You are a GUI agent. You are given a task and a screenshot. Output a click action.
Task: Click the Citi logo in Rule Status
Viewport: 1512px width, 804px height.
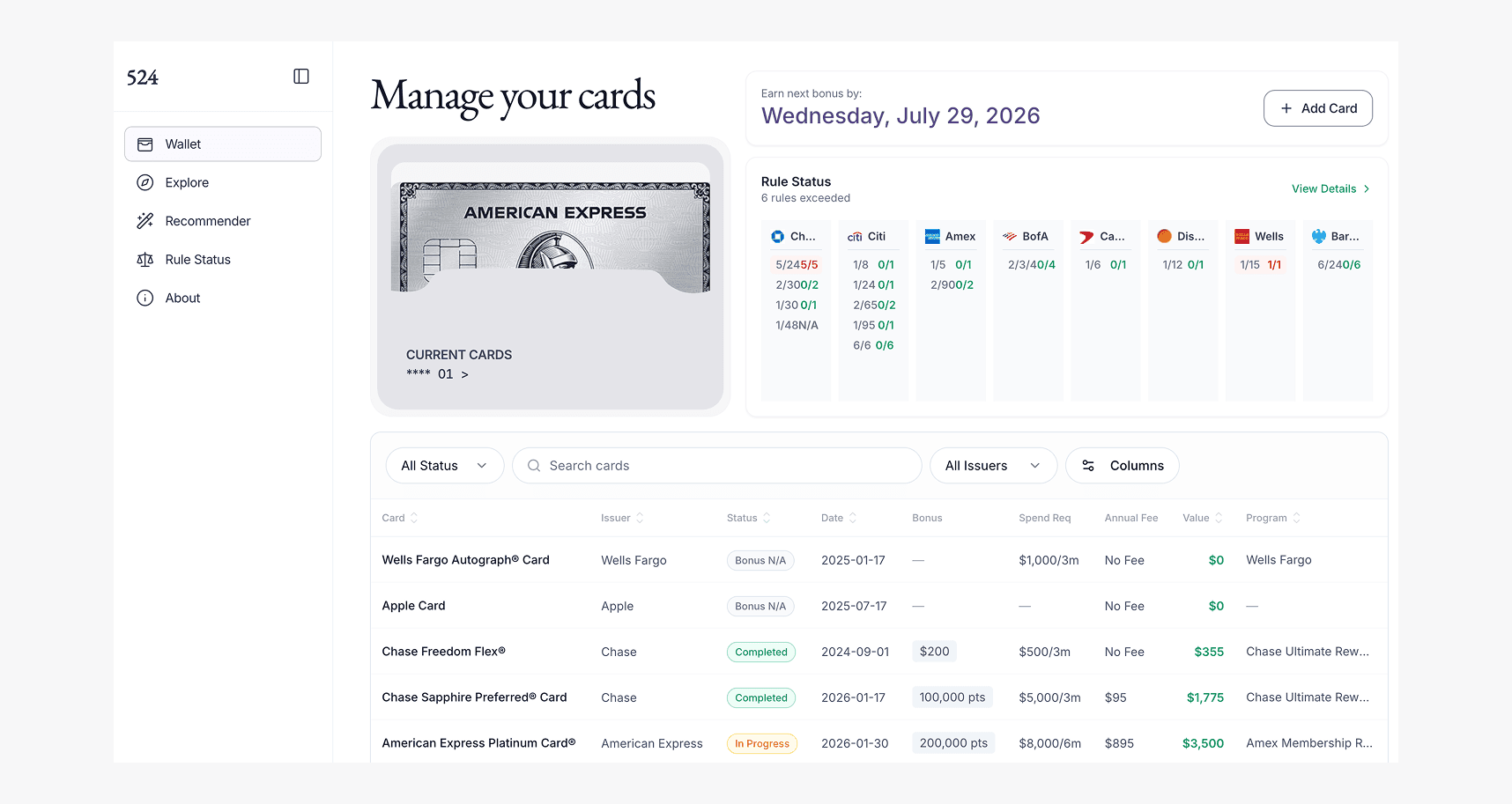pos(855,236)
